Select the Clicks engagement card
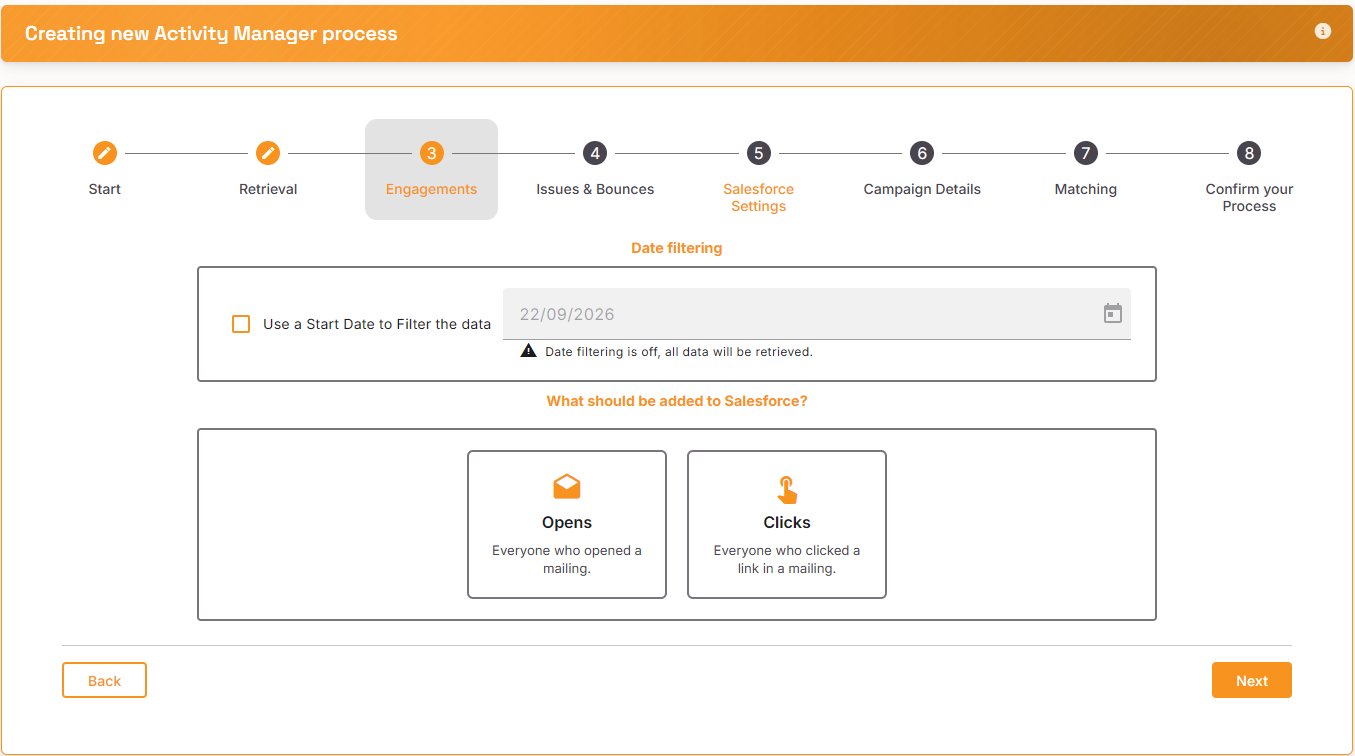Screen dimensions: 1355x756 [x=787, y=524]
